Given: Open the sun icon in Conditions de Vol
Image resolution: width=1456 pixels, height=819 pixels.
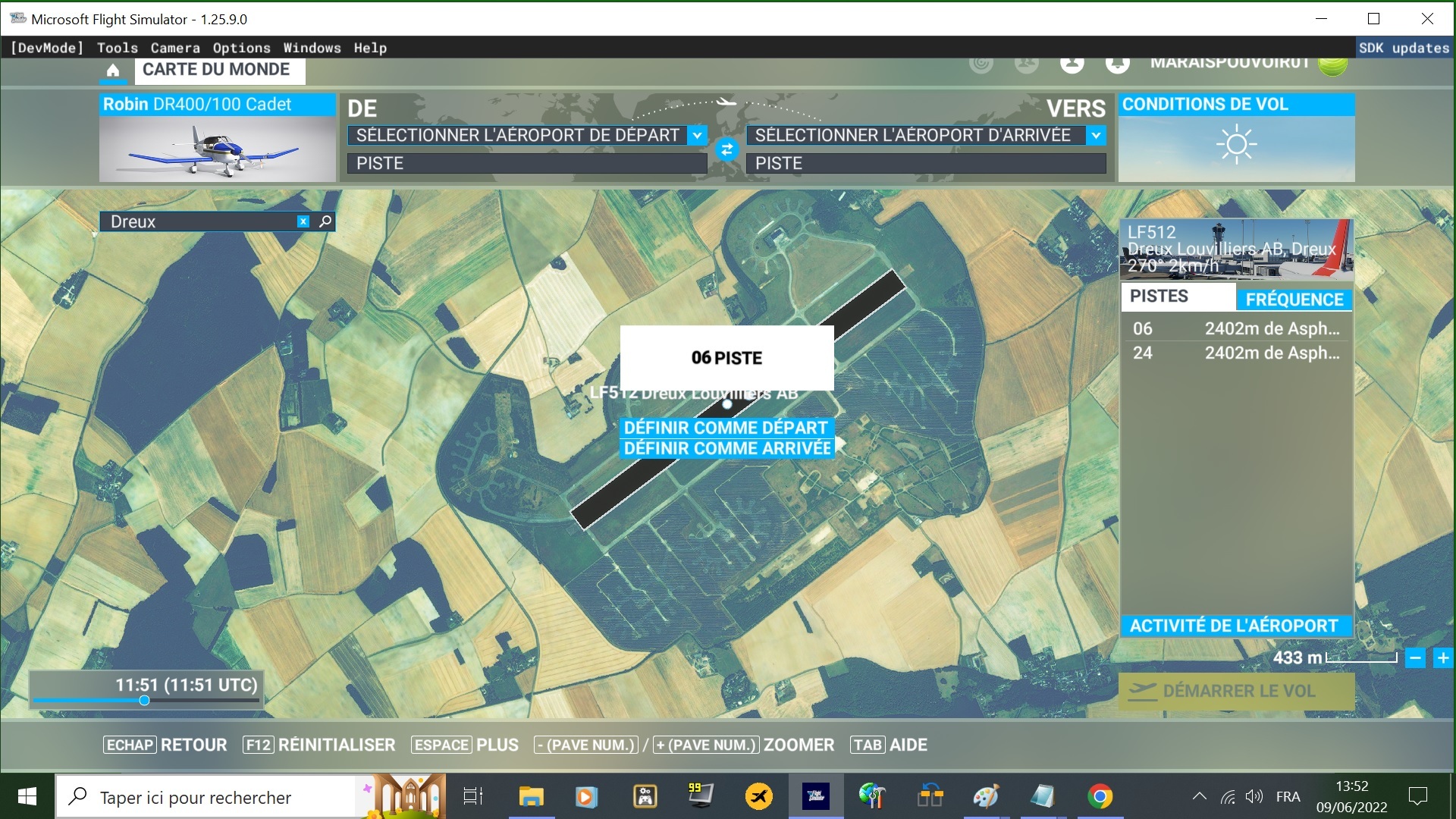Looking at the screenshot, I should tap(1236, 144).
